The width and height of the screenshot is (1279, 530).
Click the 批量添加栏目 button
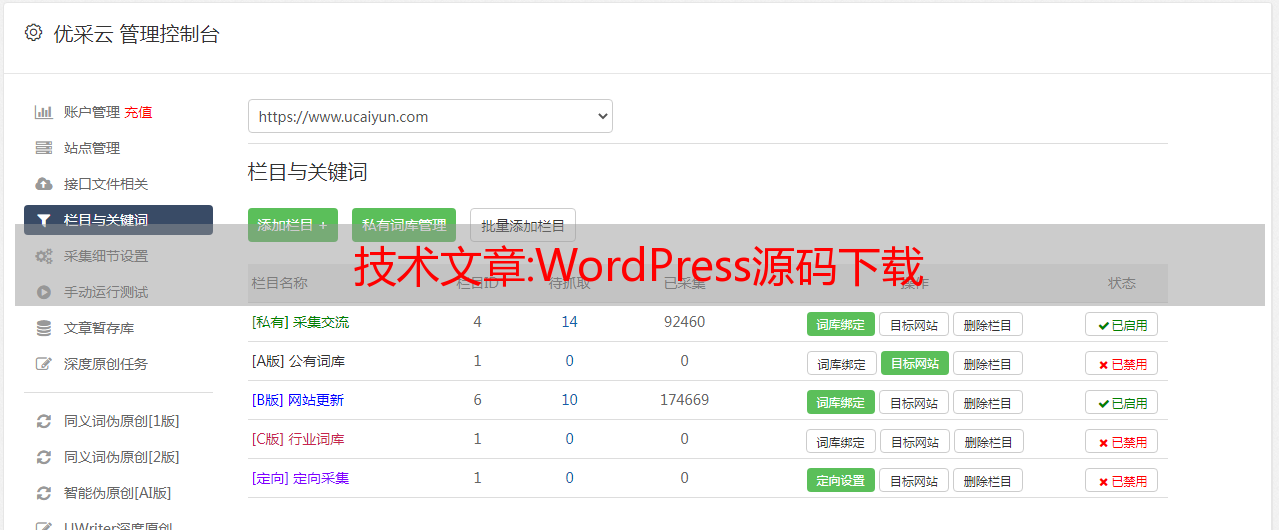pyautogui.click(x=523, y=225)
